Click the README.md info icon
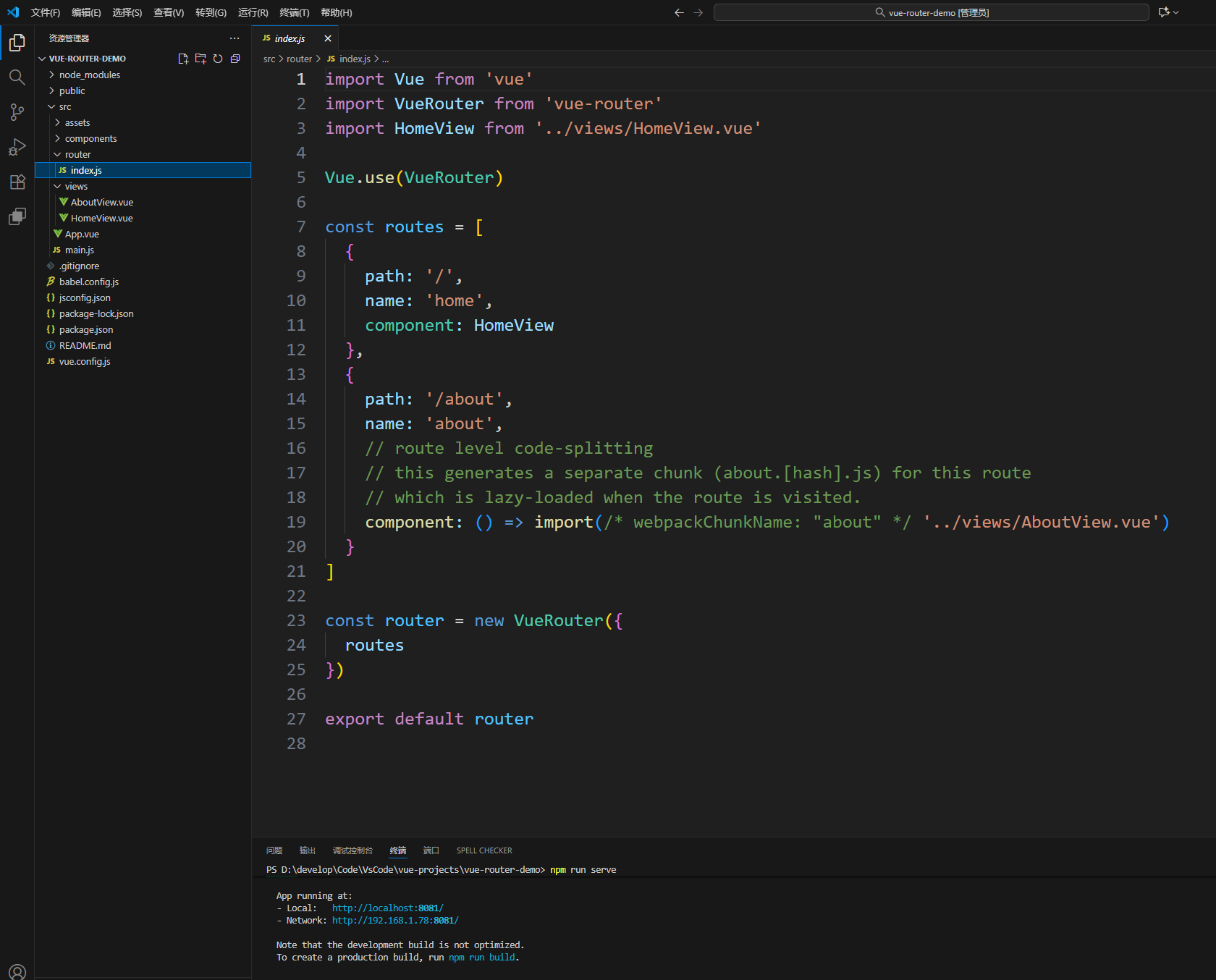The width and height of the screenshot is (1216, 980). [x=51, y=345]
